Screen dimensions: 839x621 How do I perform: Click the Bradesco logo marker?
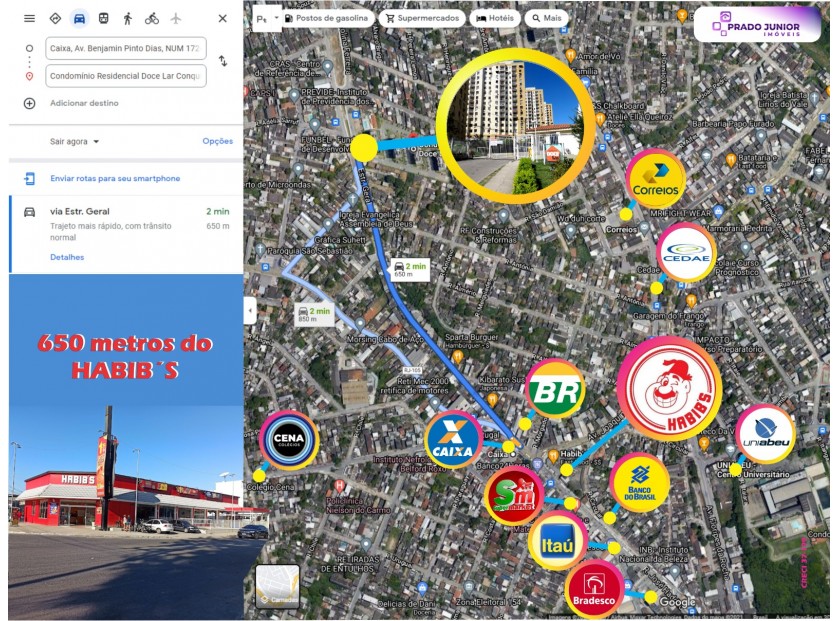tap(594, 589)
